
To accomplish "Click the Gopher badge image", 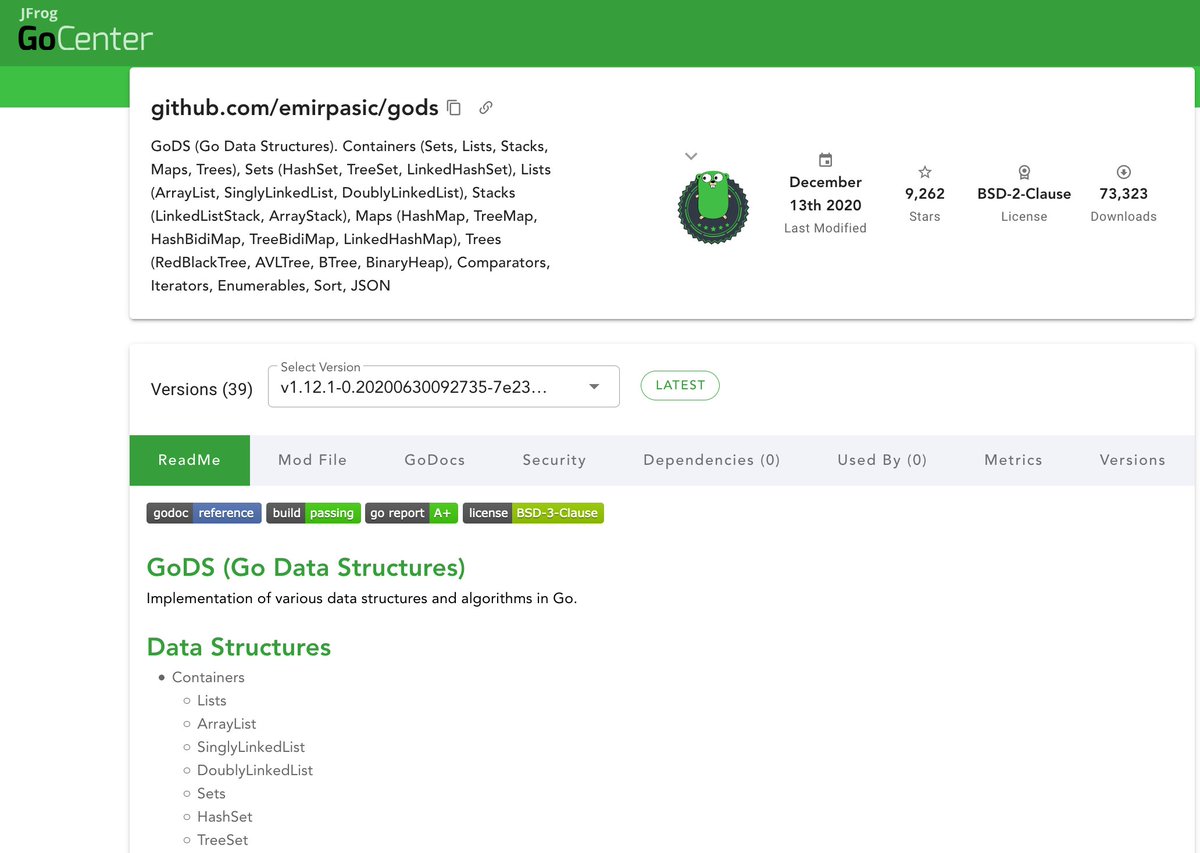I will point(712,207).
